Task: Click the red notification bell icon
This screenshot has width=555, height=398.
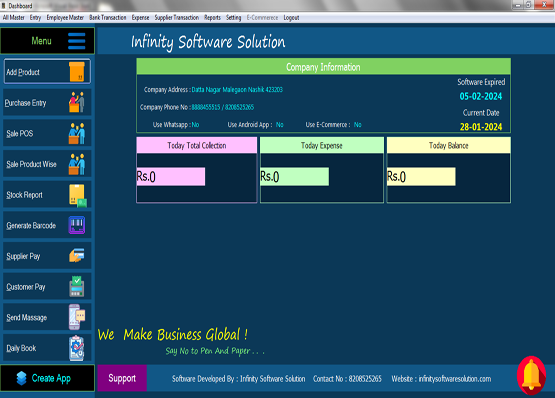Action: [x=531, y=375]
